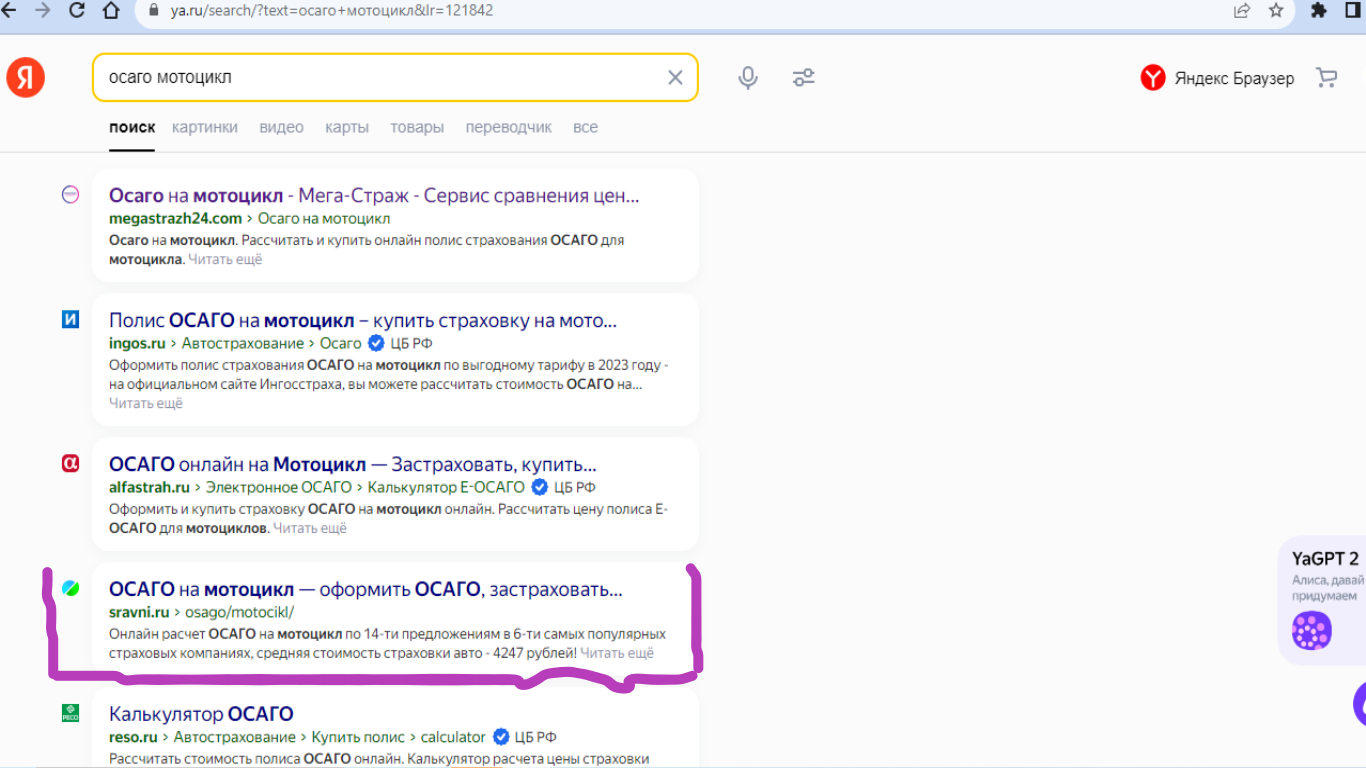Open the все tab
The width and height of the screenshot is (1366, 768).
pyautogui.click(x=585, y=127)
